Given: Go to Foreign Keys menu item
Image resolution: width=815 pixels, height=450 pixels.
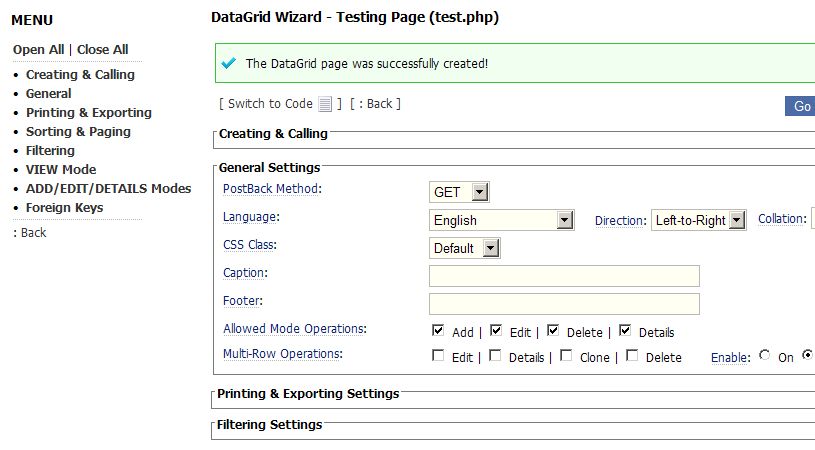Looking at the screenshot, I should [64, 208].
